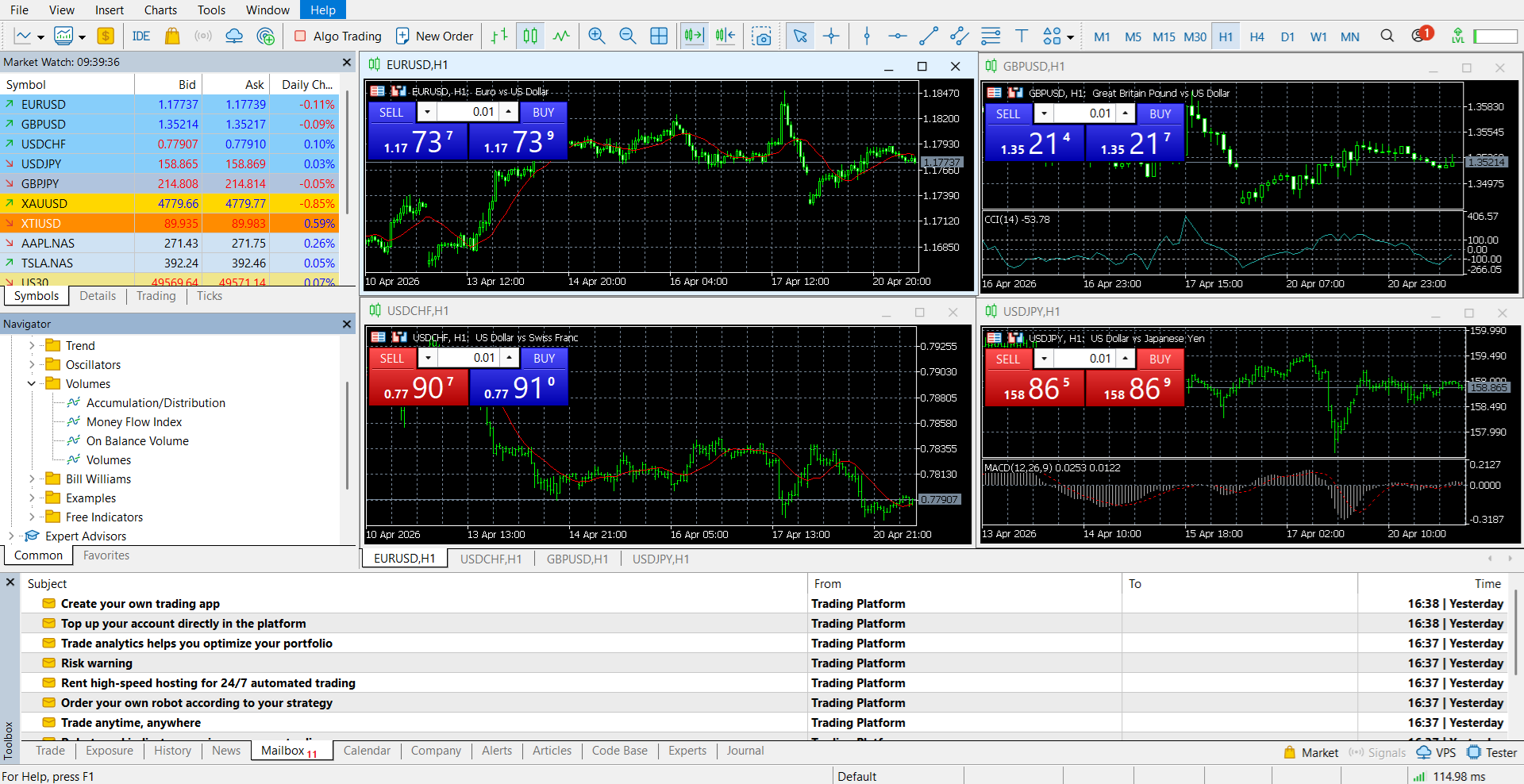Switch chart to bar chart mode
The image size is (1524, 784).
coord(499,36)
